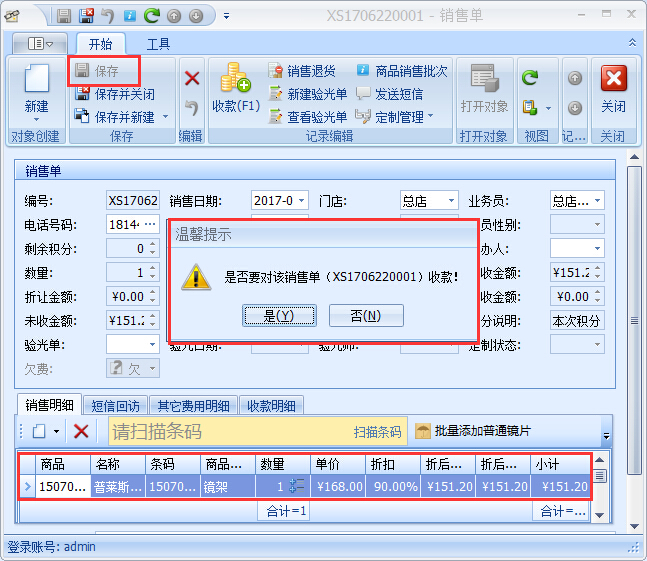Switch to the 工具 ribbon tab
Image resolution: width=647 pixels, height=561 pixels.
(x=158, y=44)
